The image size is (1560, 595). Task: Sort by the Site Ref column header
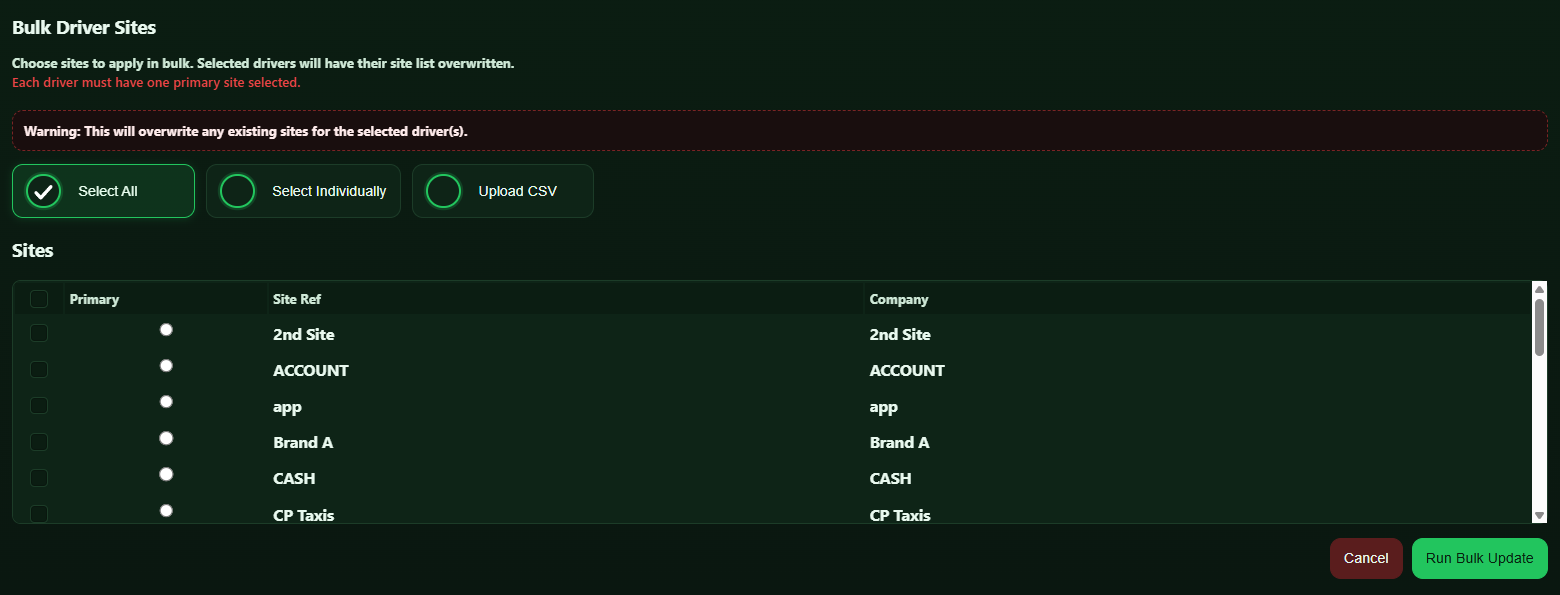coord(297,299)
